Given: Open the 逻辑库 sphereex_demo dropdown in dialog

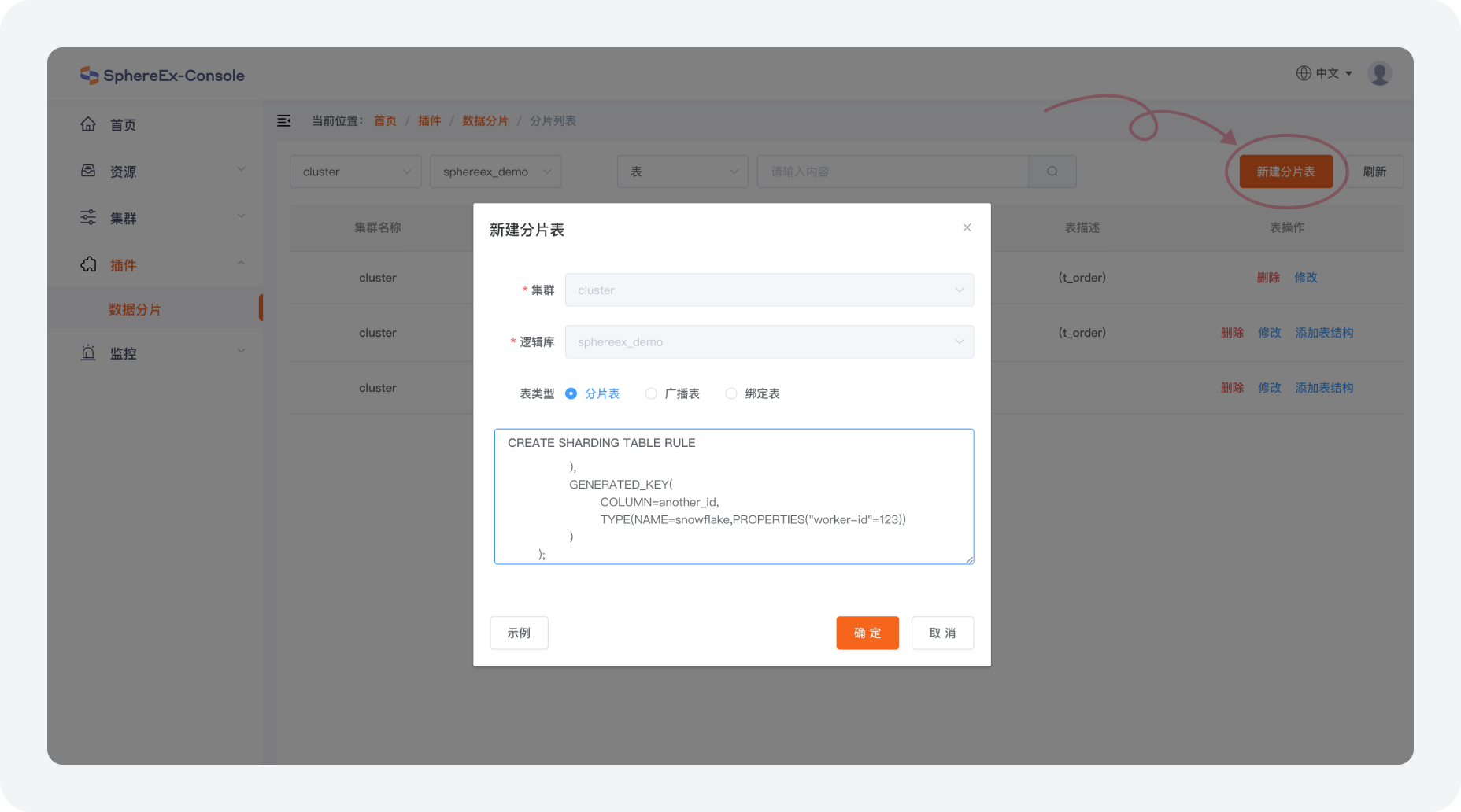Looking at the screenshot, I should tap(769, 342).
